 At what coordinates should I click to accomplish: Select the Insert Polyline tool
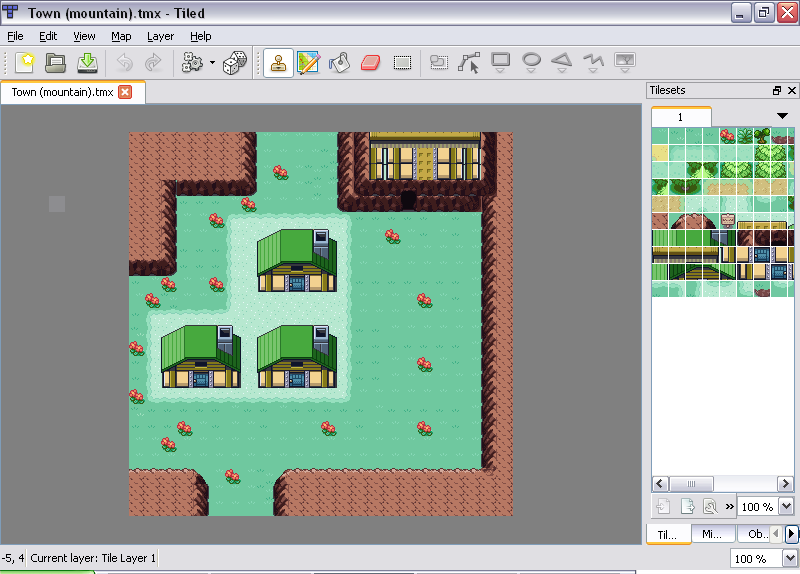coord(593,63)
